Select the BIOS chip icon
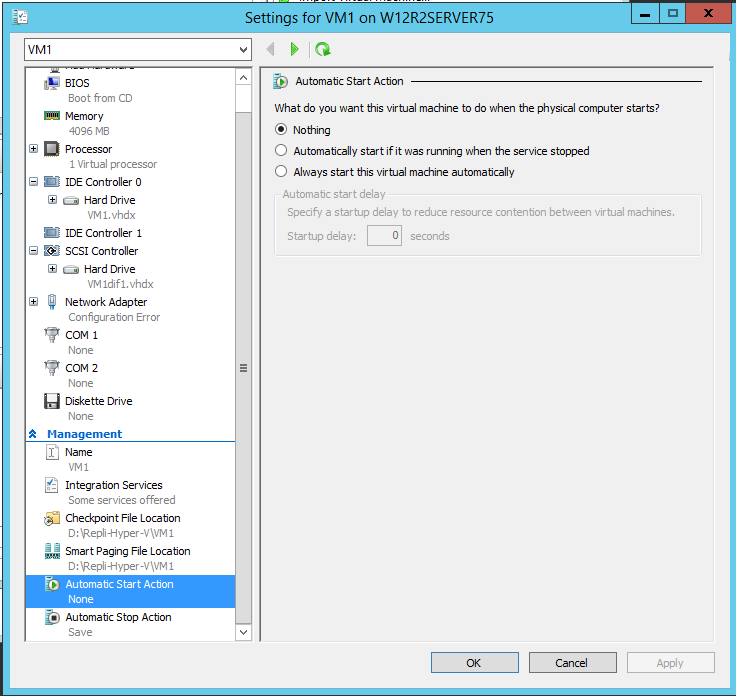Viewport: 736px width, 696px height. [52, 83]
